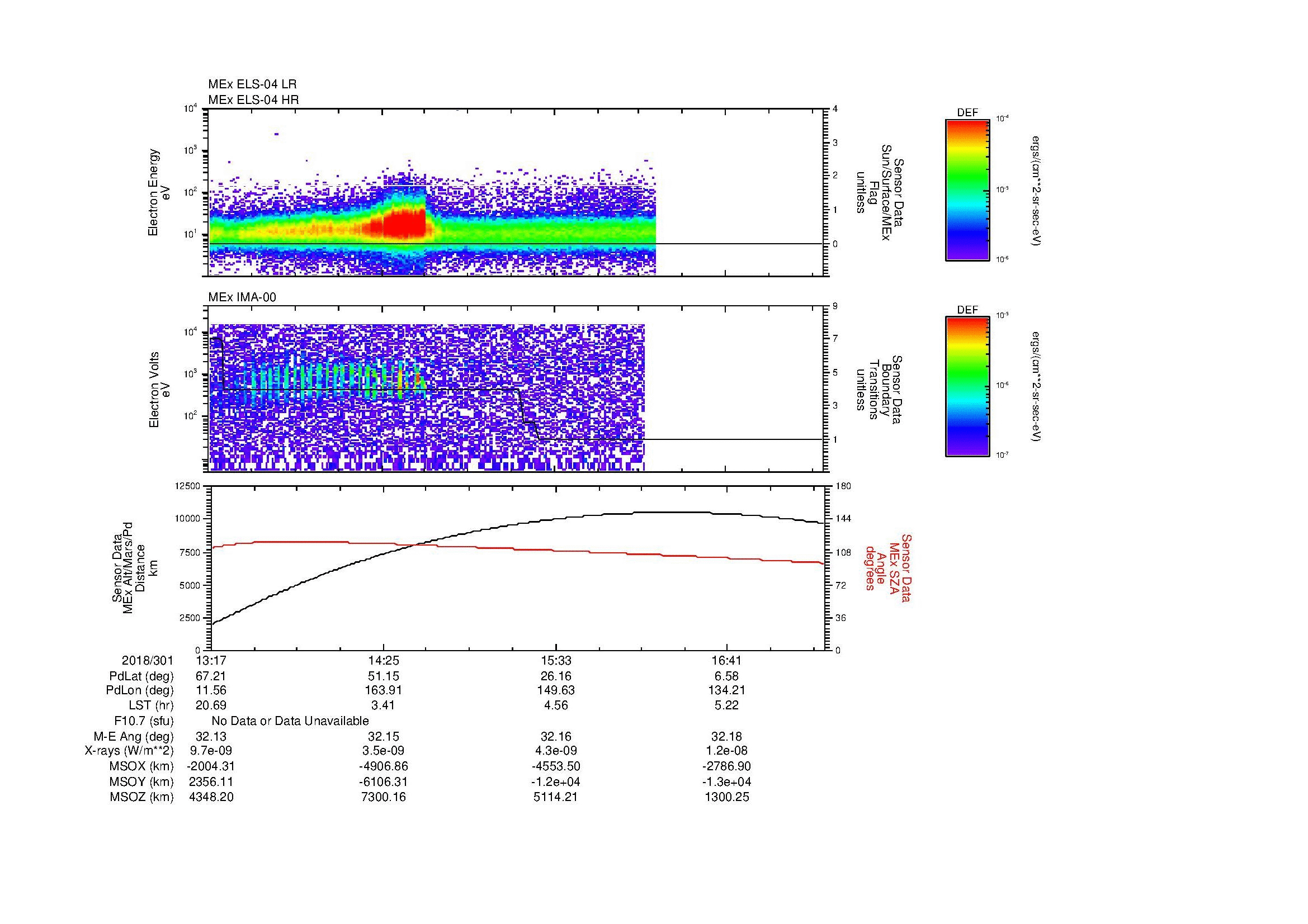Click LST value '4.56'
Screen dimensions: 1308x924
(x=555, y=706)
